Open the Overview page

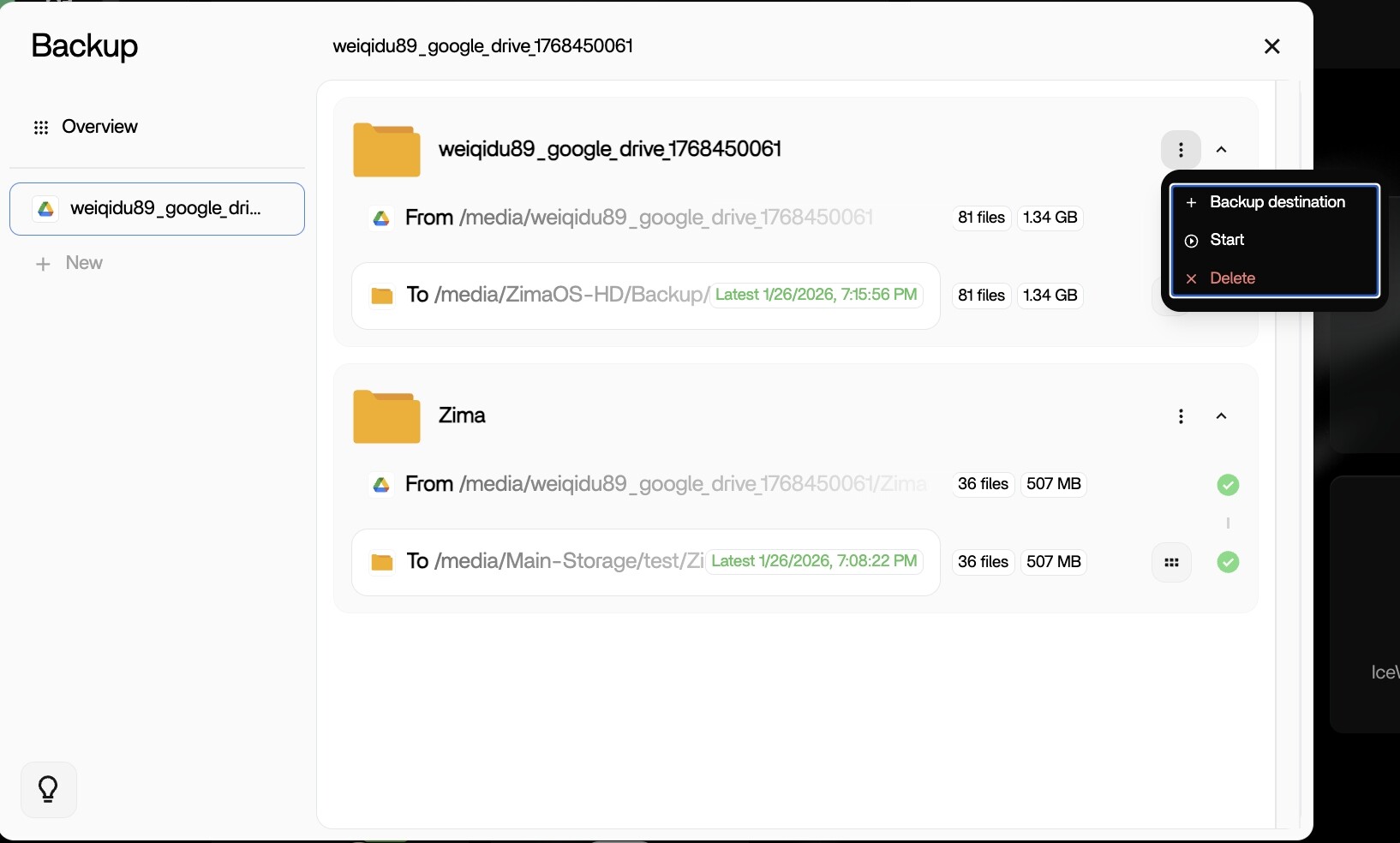[x=99, y=127]
